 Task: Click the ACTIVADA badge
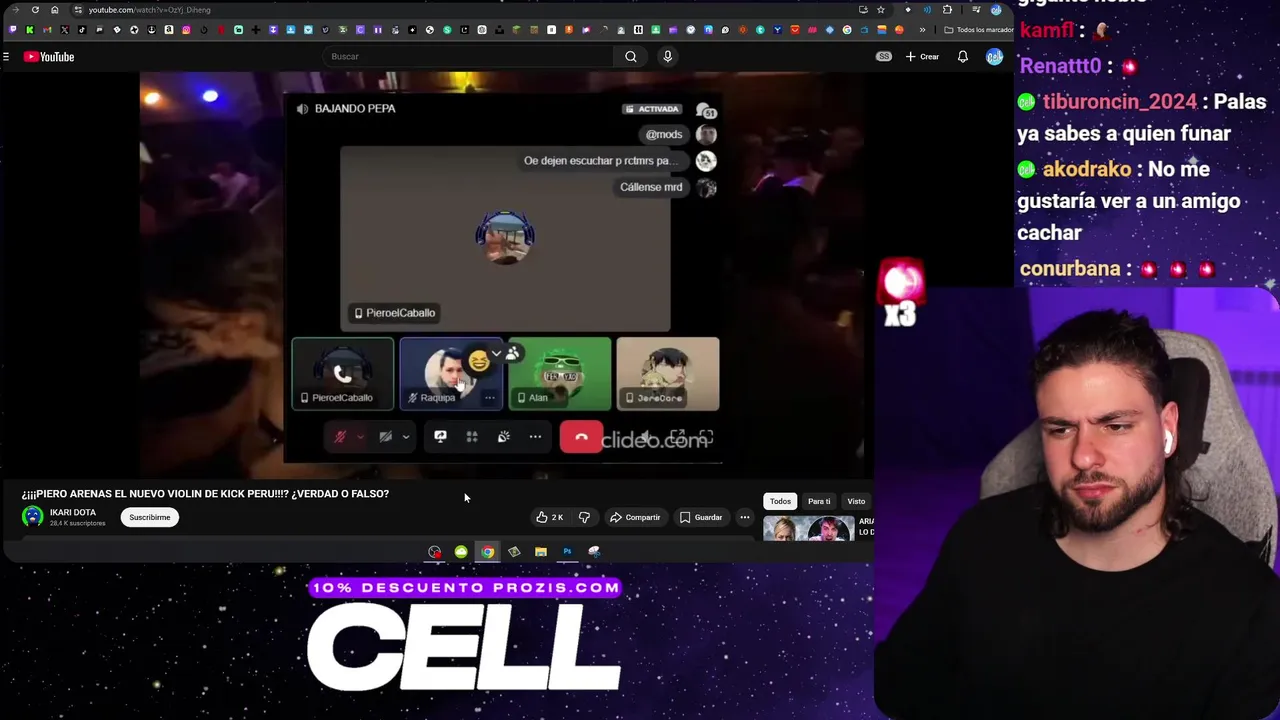click(x=652, y=109)
